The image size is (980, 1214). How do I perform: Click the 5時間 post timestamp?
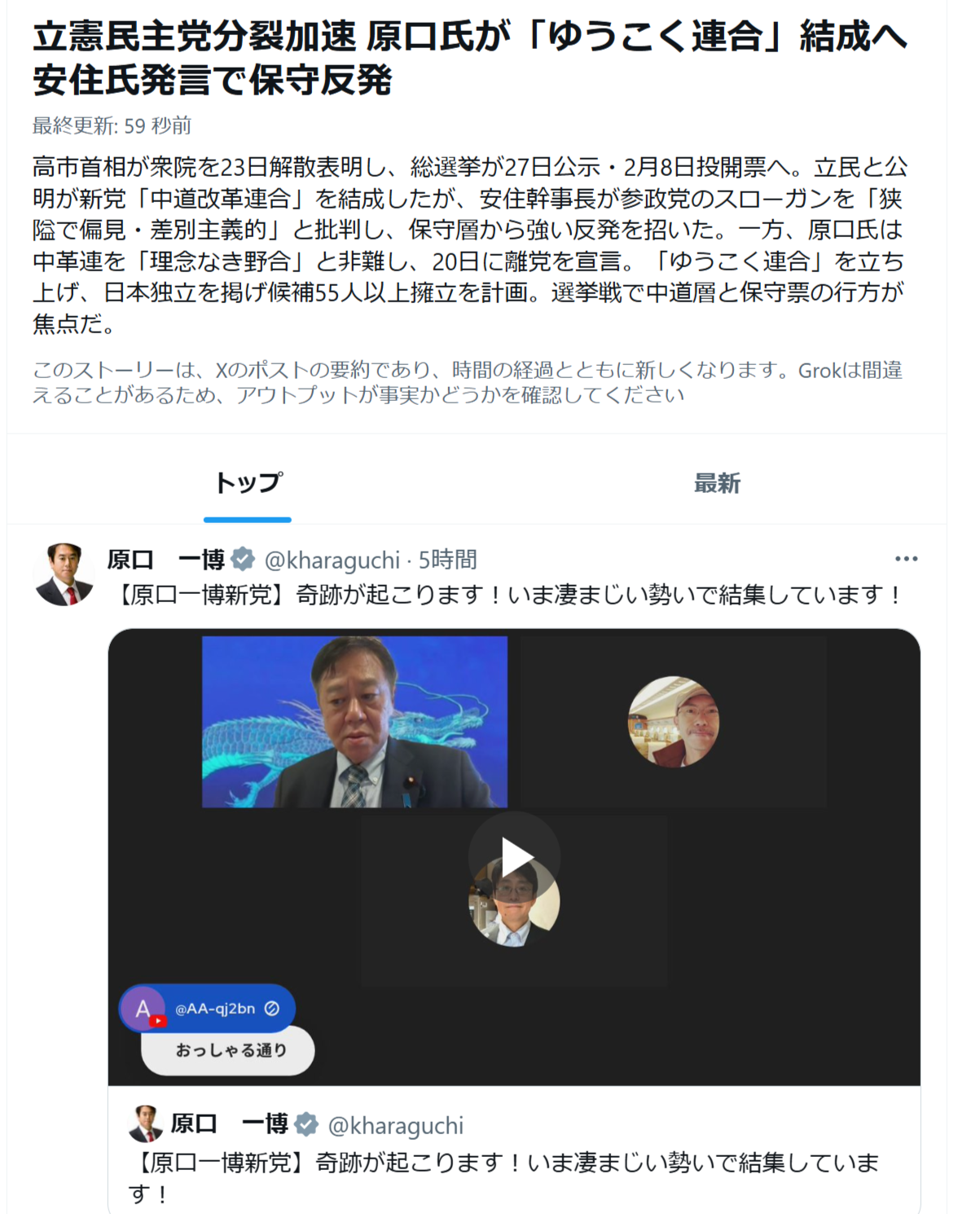coord(447,560)
